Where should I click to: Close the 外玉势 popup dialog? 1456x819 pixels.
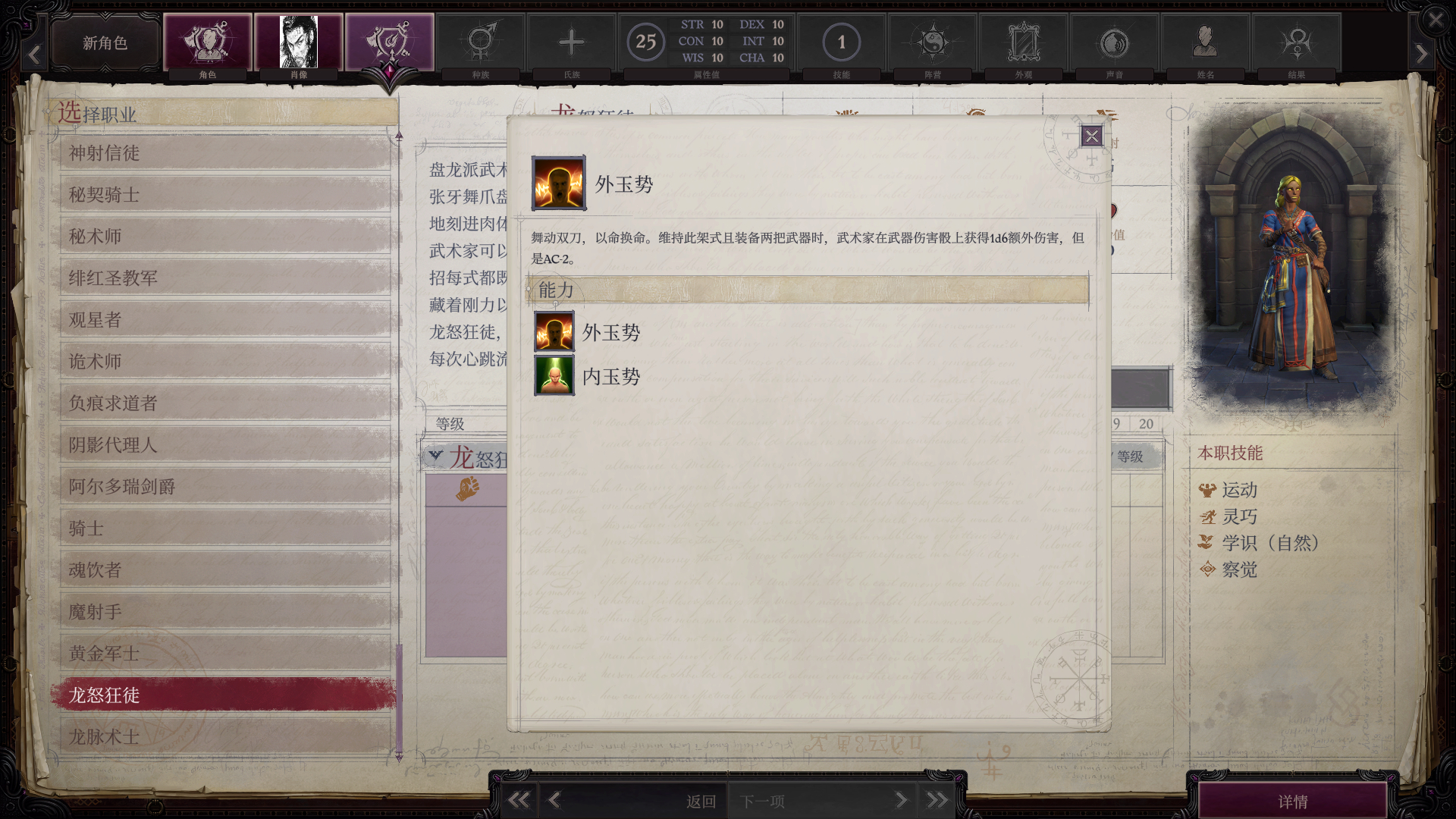click(x=1091, y=136)
